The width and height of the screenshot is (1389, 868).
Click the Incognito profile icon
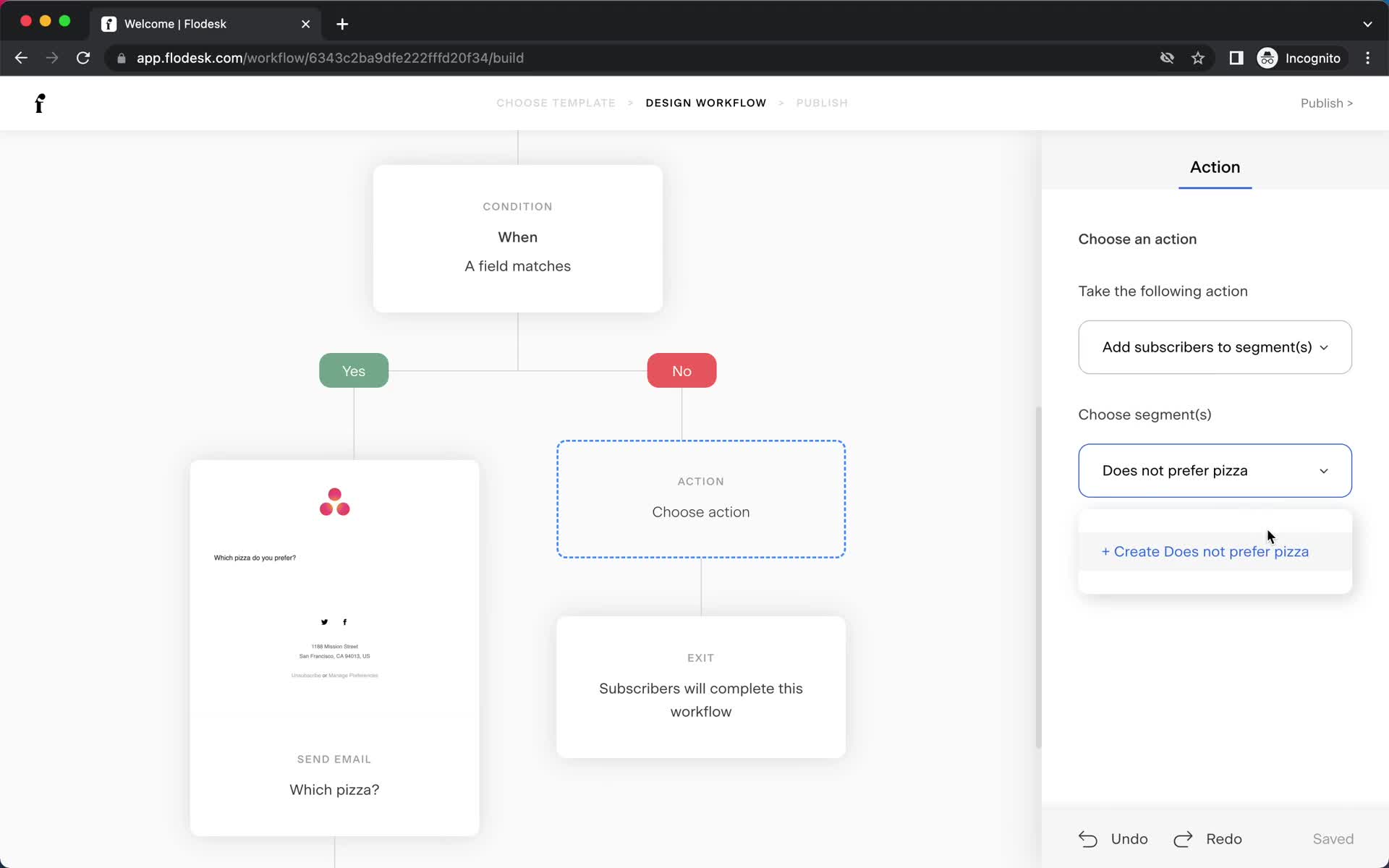click(x=1267, y=57)
